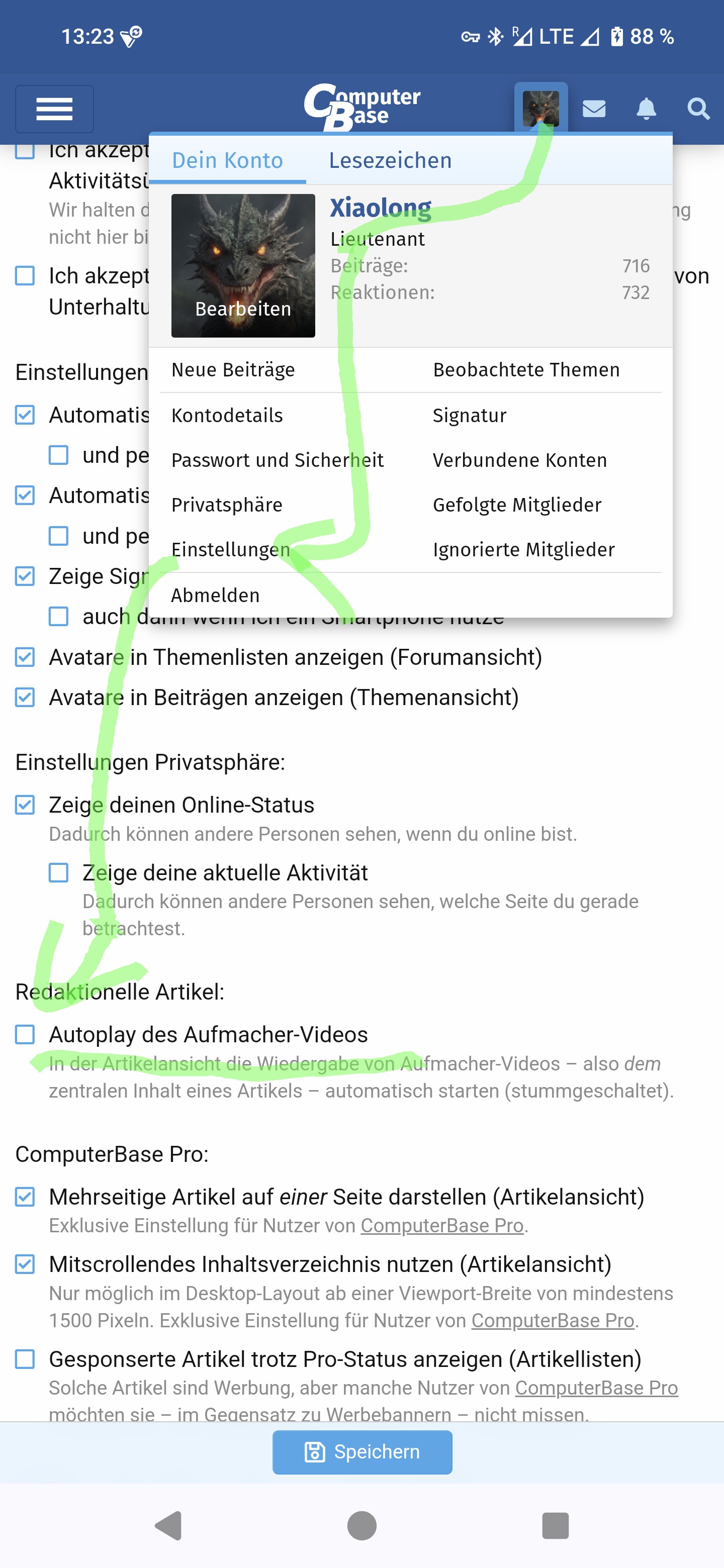Choose Abmelden from the menu
This screenshot has width=724, height=1568.
[216, 595]
